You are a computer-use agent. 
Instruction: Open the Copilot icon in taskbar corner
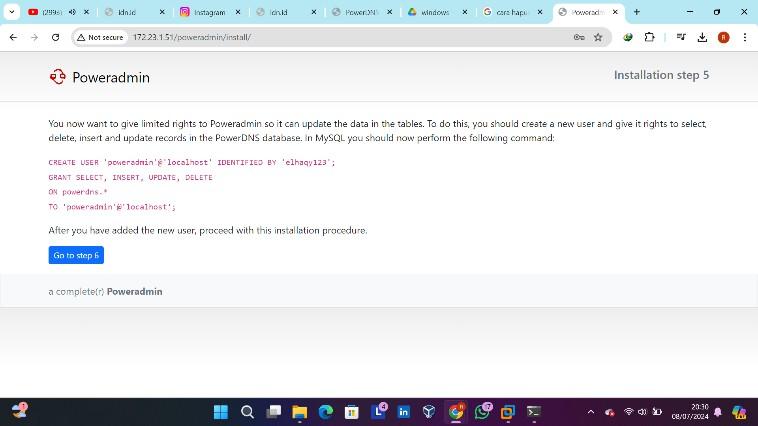pos(739,412)
